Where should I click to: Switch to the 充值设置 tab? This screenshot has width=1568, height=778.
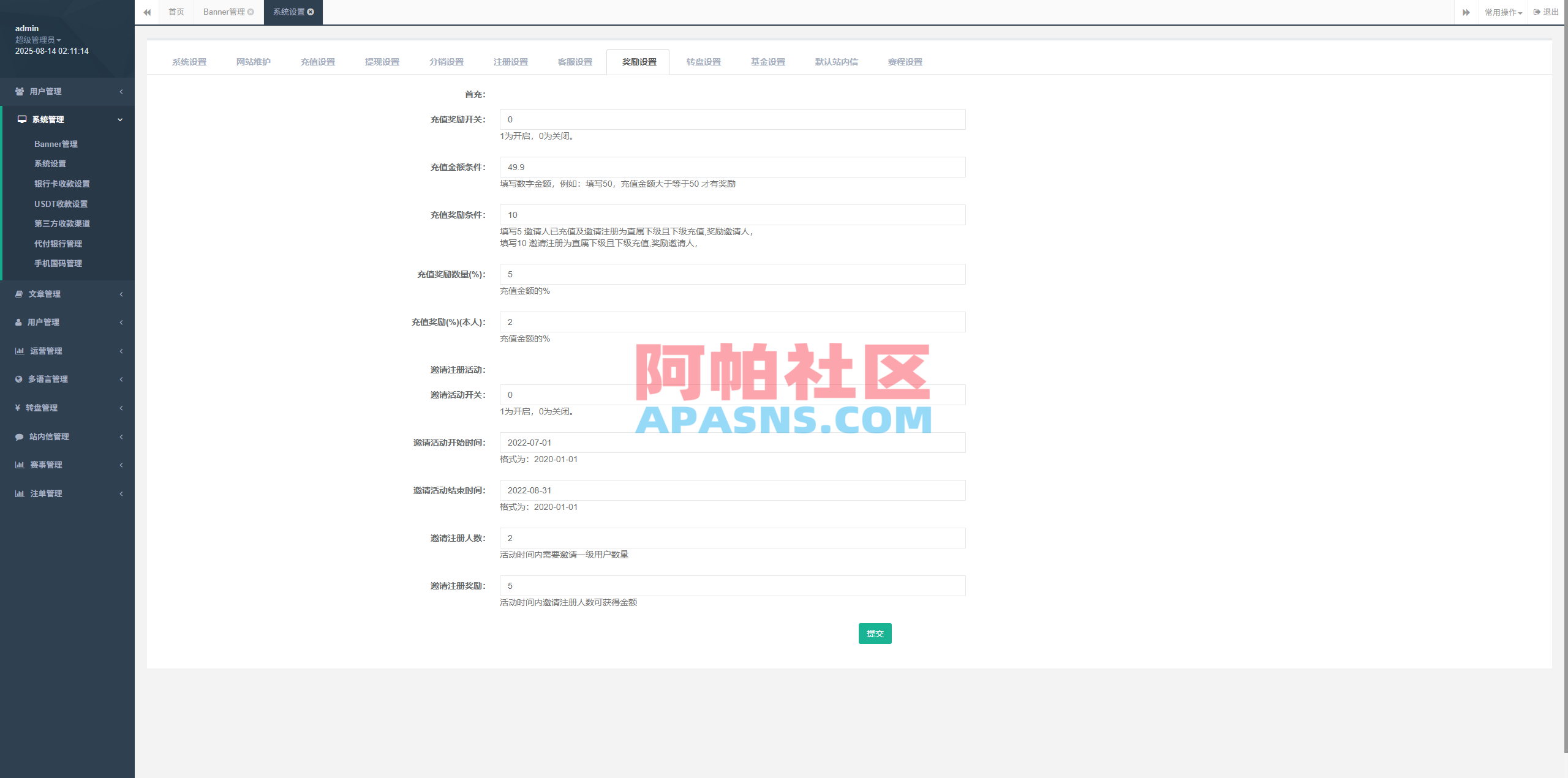317,61
